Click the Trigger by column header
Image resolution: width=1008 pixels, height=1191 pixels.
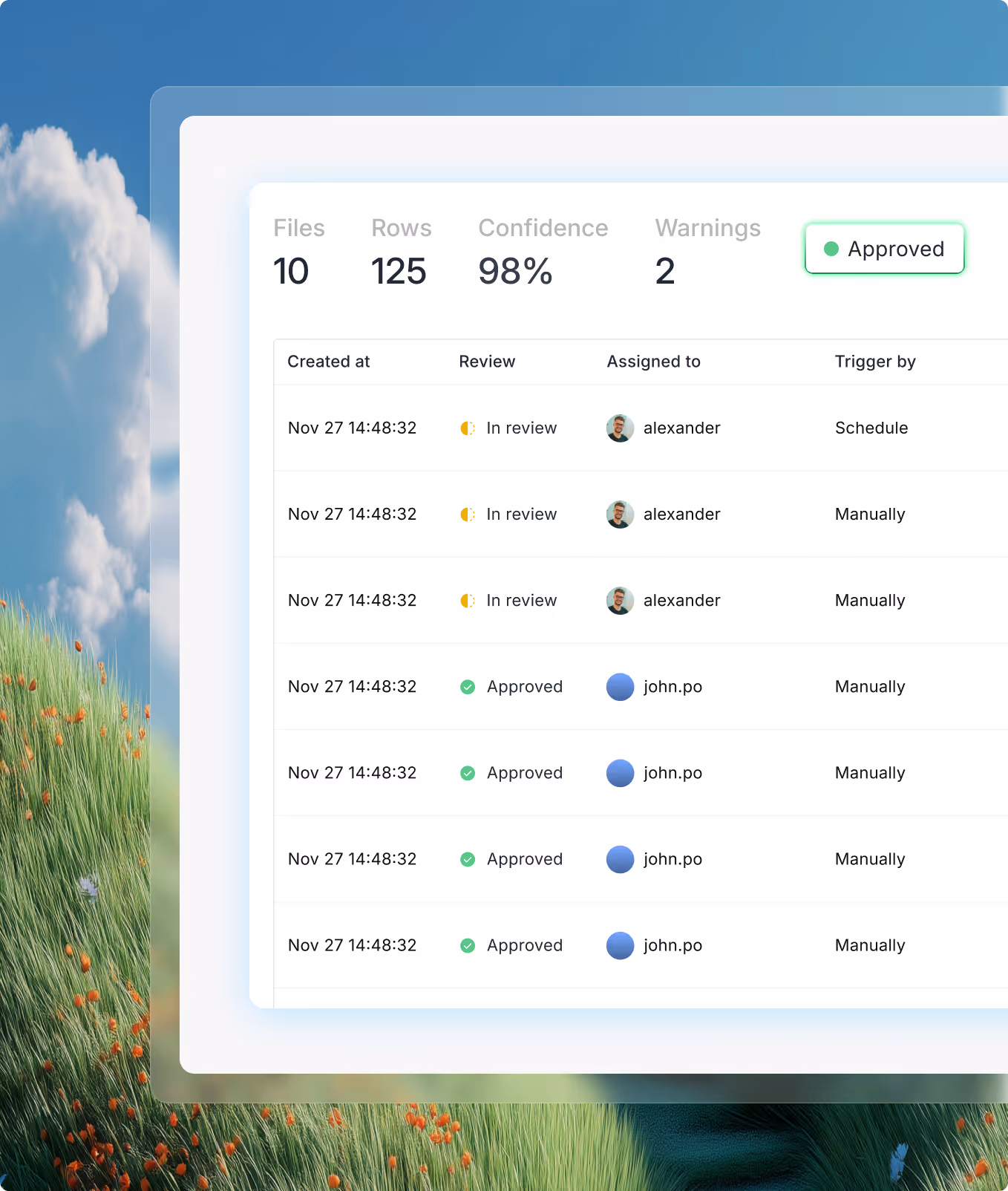pyautogui.click(x=875, y=362)
